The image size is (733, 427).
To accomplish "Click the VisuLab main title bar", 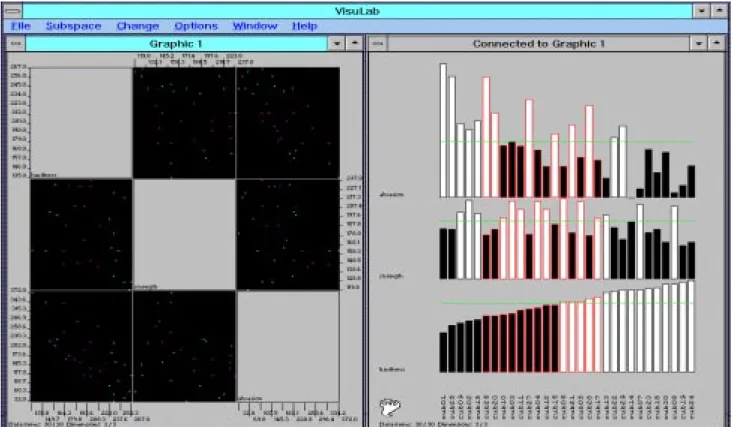I will click(358, 11).
